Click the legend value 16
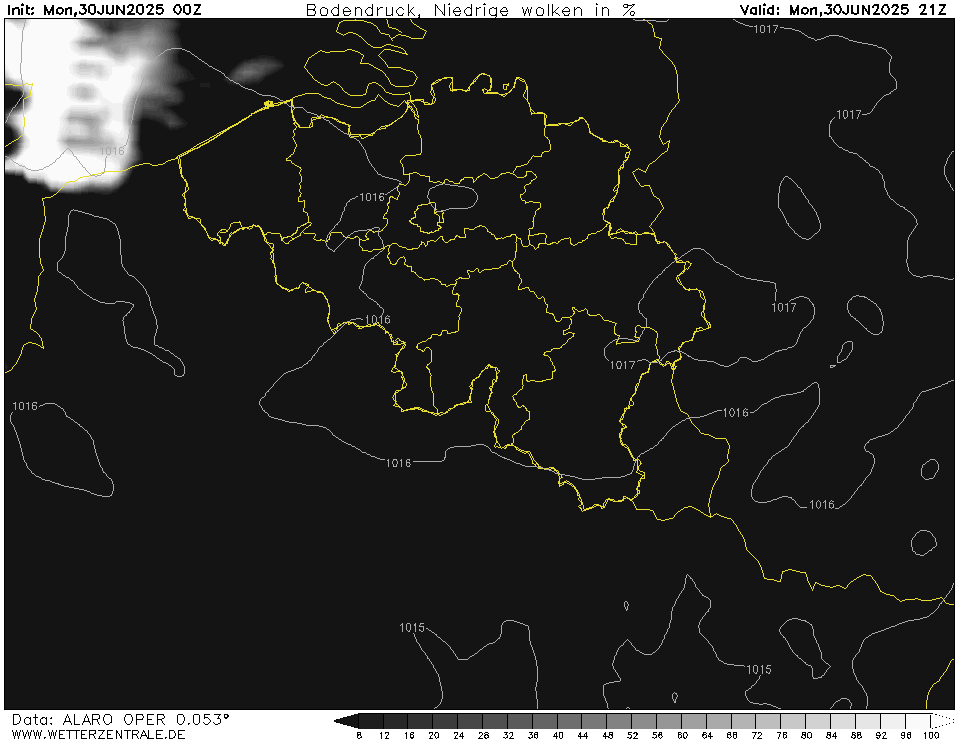 (x=409, y=735)
